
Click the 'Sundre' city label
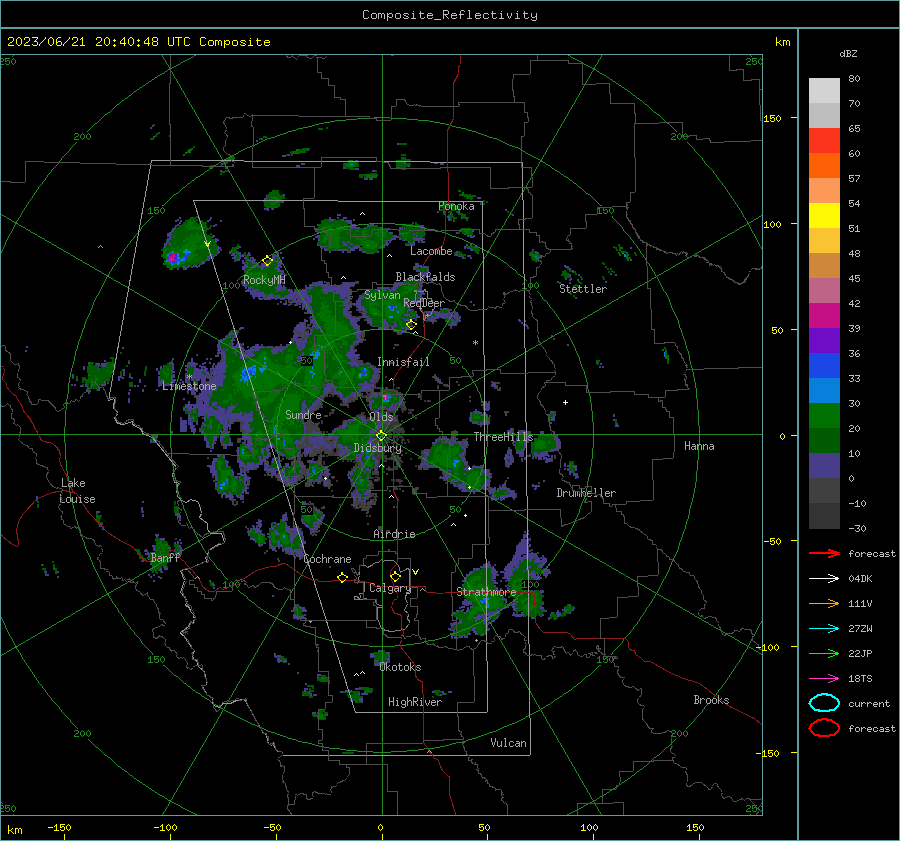pyautogui.click(x=303, y=414)
